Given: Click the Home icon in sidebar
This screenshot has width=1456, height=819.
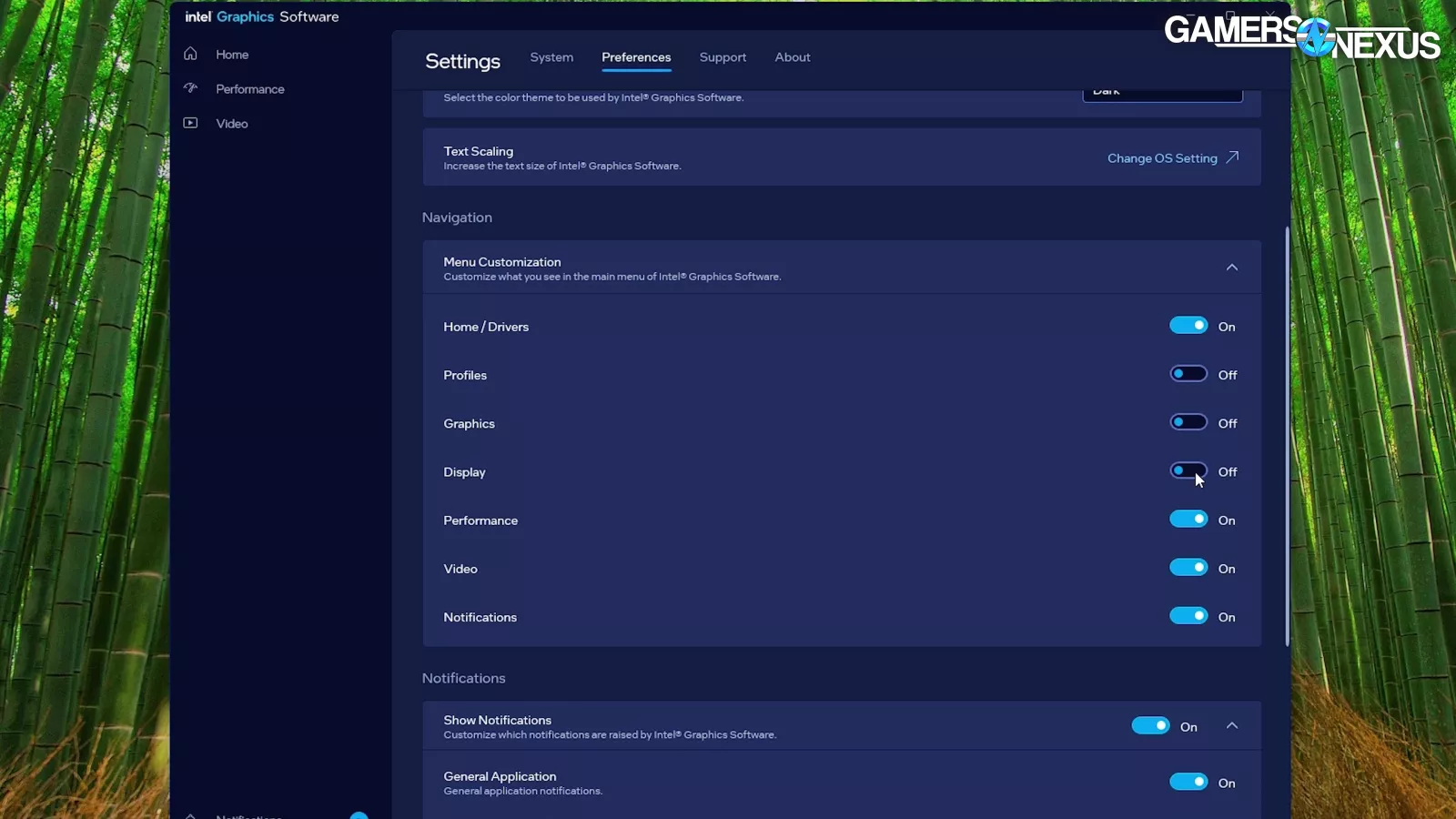Looking at the screenshot, I should (x=190, y=54).
